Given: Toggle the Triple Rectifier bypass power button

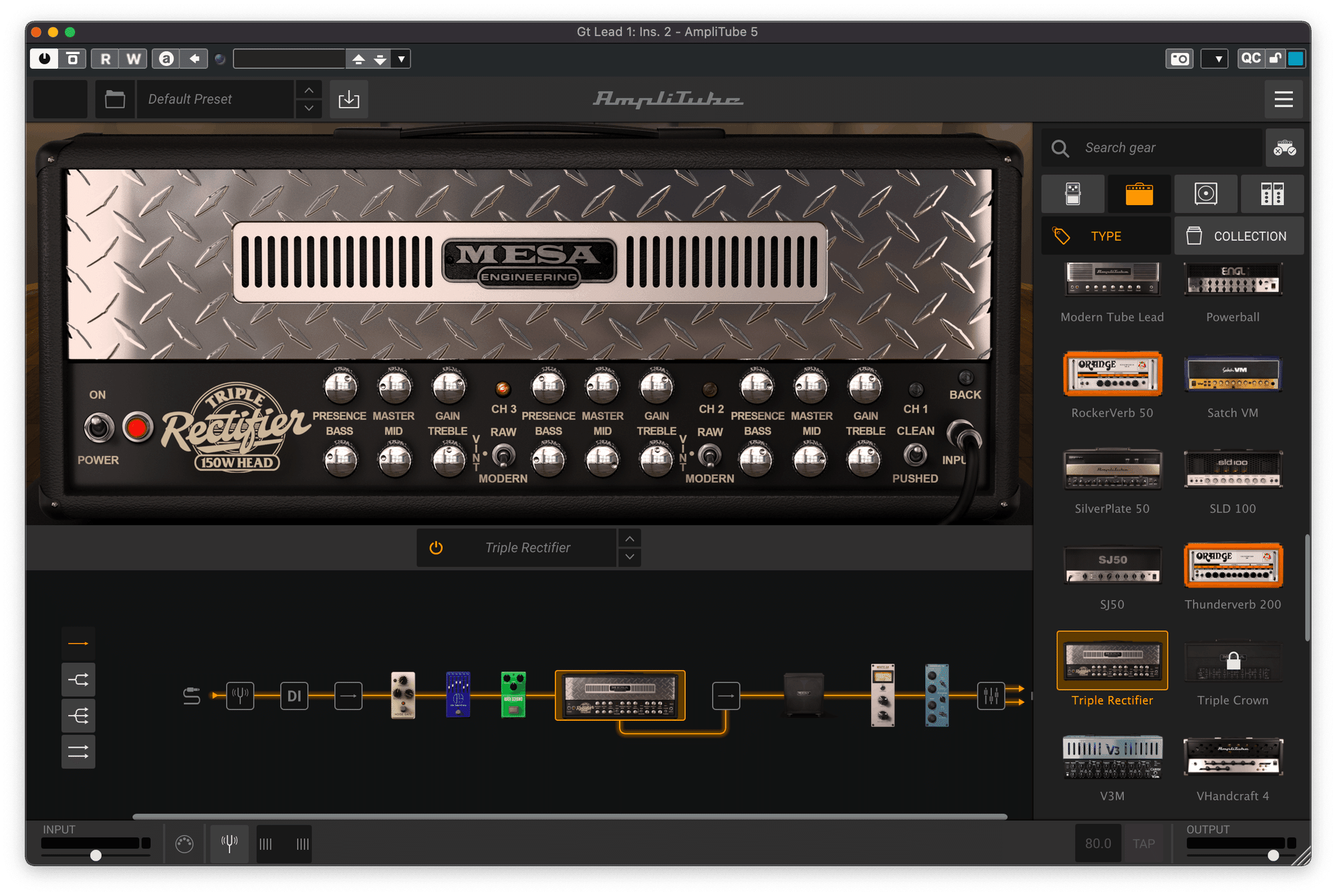Looking at the screenshot, I should (x=436, y=548).
